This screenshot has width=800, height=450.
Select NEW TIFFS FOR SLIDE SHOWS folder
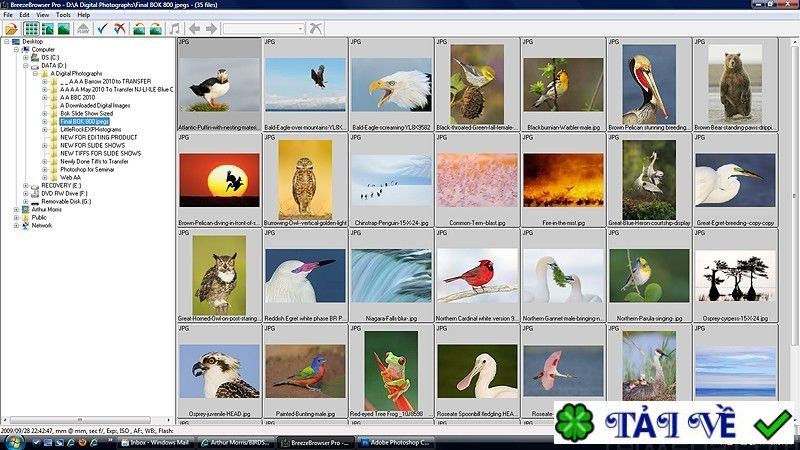[101, 153]
